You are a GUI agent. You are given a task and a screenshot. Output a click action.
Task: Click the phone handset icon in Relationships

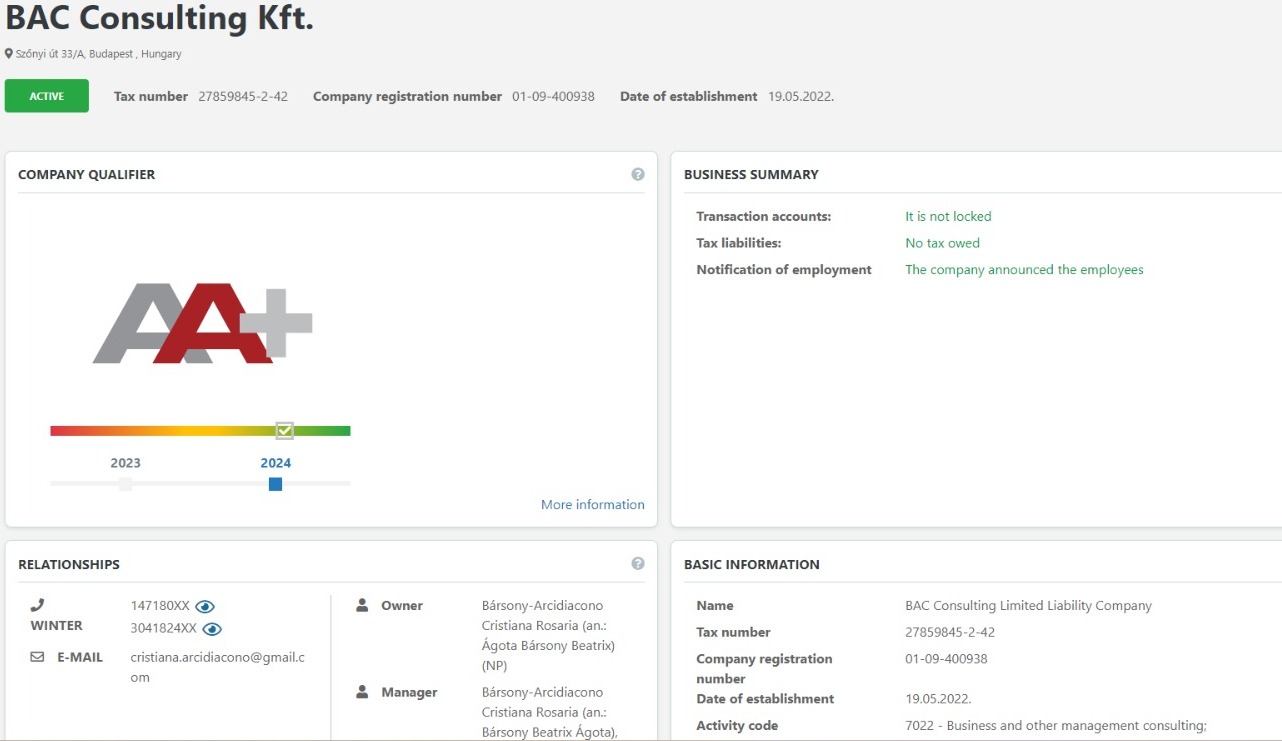pos(38,605)
